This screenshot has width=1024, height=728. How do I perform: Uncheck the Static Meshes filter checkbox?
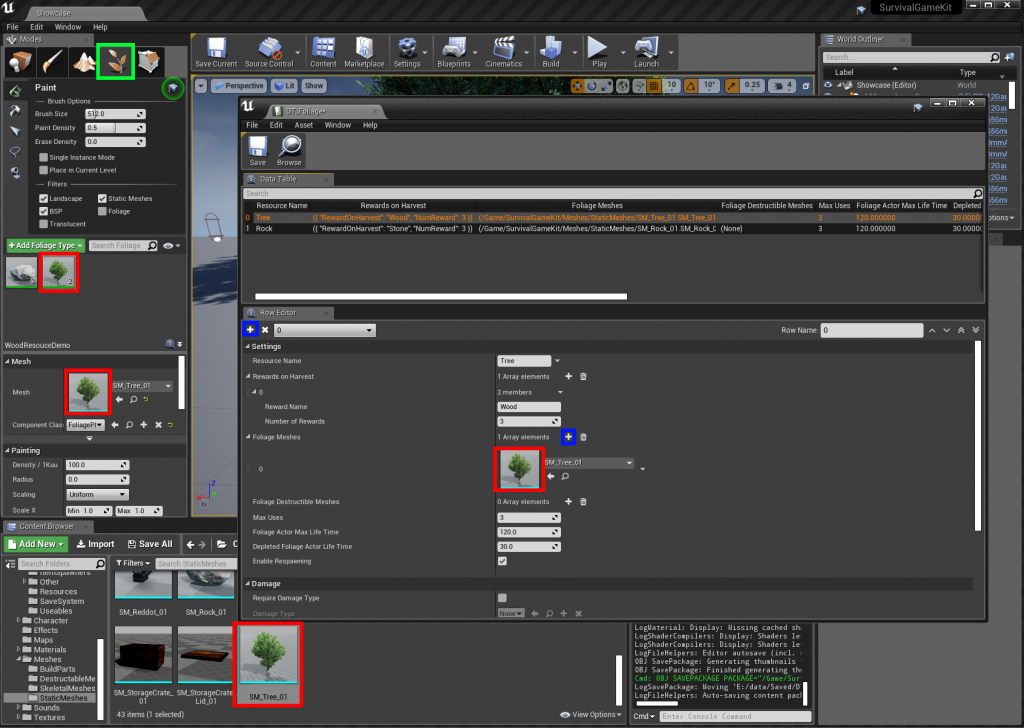(103, 198)
